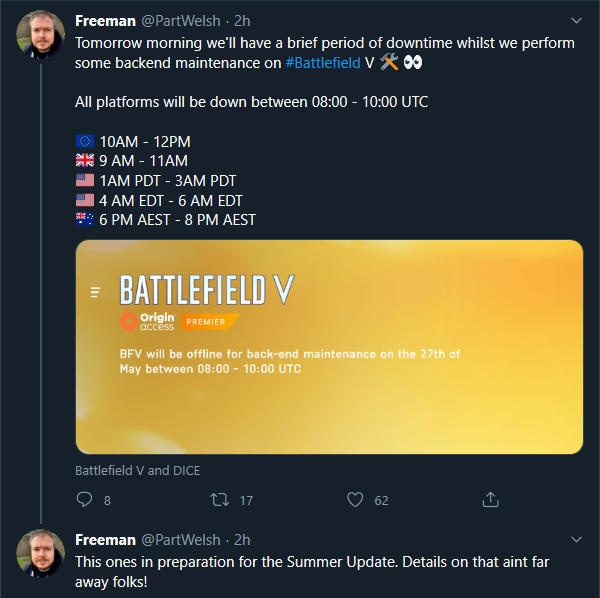Expand the first tweet's options chevron
Screen dimensions: 600x598
pyautogui.click(x=575, y=21)
